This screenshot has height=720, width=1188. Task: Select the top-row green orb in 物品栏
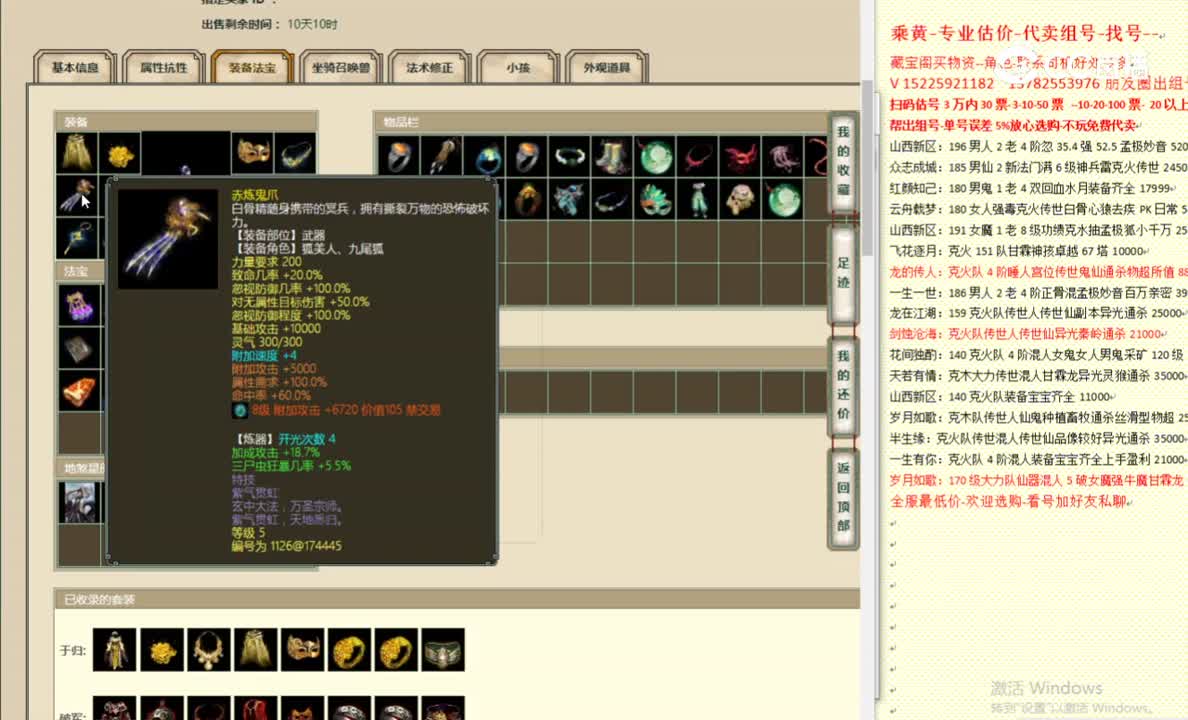655,156
